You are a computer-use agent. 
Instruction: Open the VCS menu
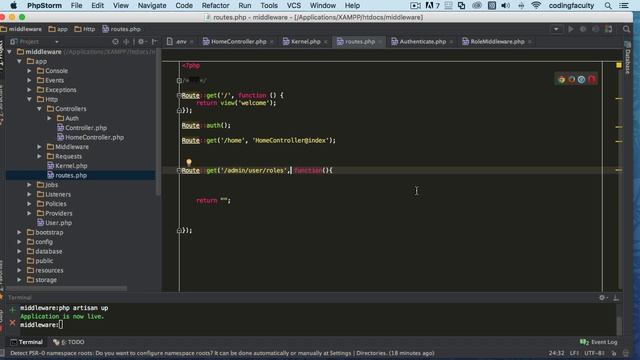click(293, 6)
